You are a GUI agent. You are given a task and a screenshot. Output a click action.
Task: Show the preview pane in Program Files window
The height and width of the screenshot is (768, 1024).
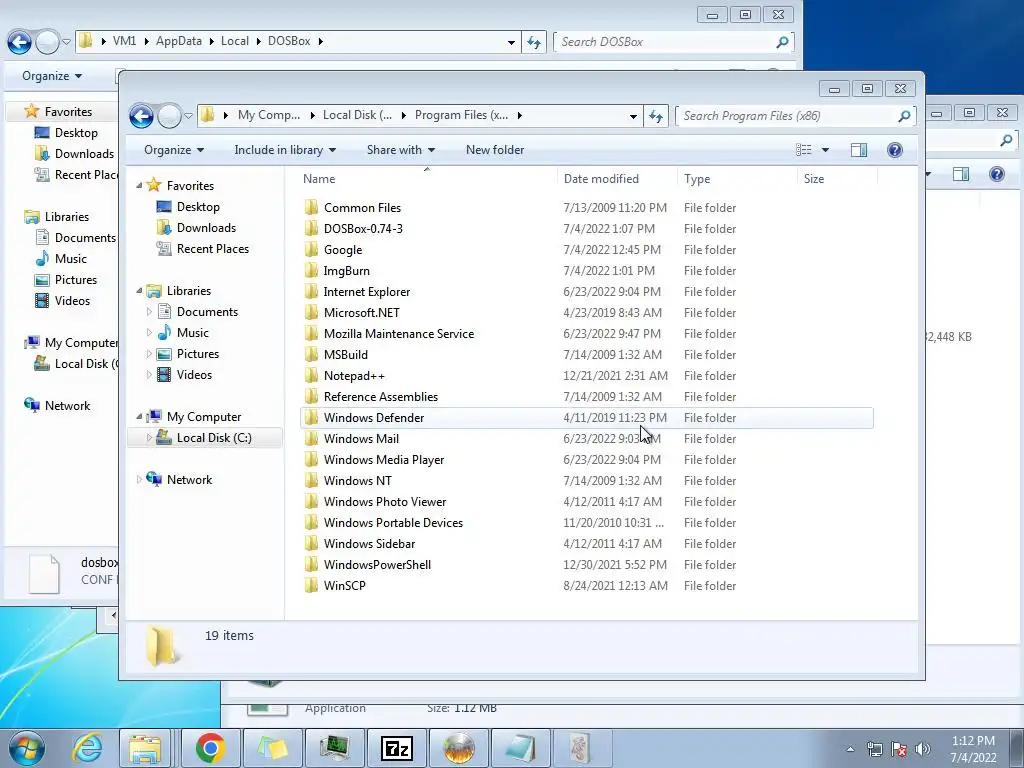point(859,150)
